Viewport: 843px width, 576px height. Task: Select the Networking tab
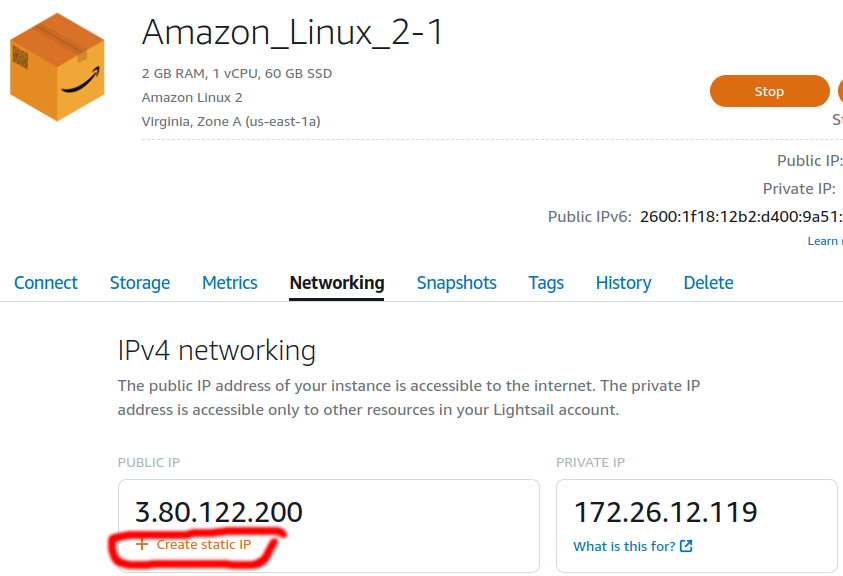coord(337,282)
